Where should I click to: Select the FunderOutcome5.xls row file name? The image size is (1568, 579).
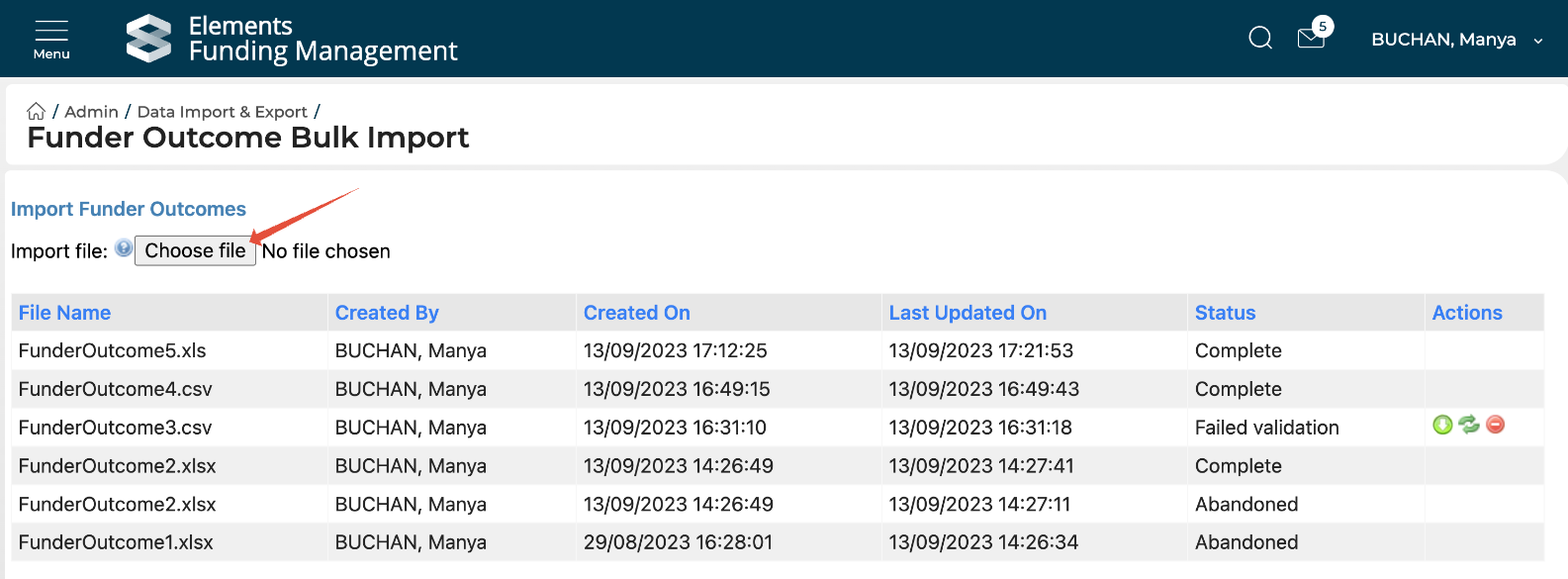(x=113, y=350)
